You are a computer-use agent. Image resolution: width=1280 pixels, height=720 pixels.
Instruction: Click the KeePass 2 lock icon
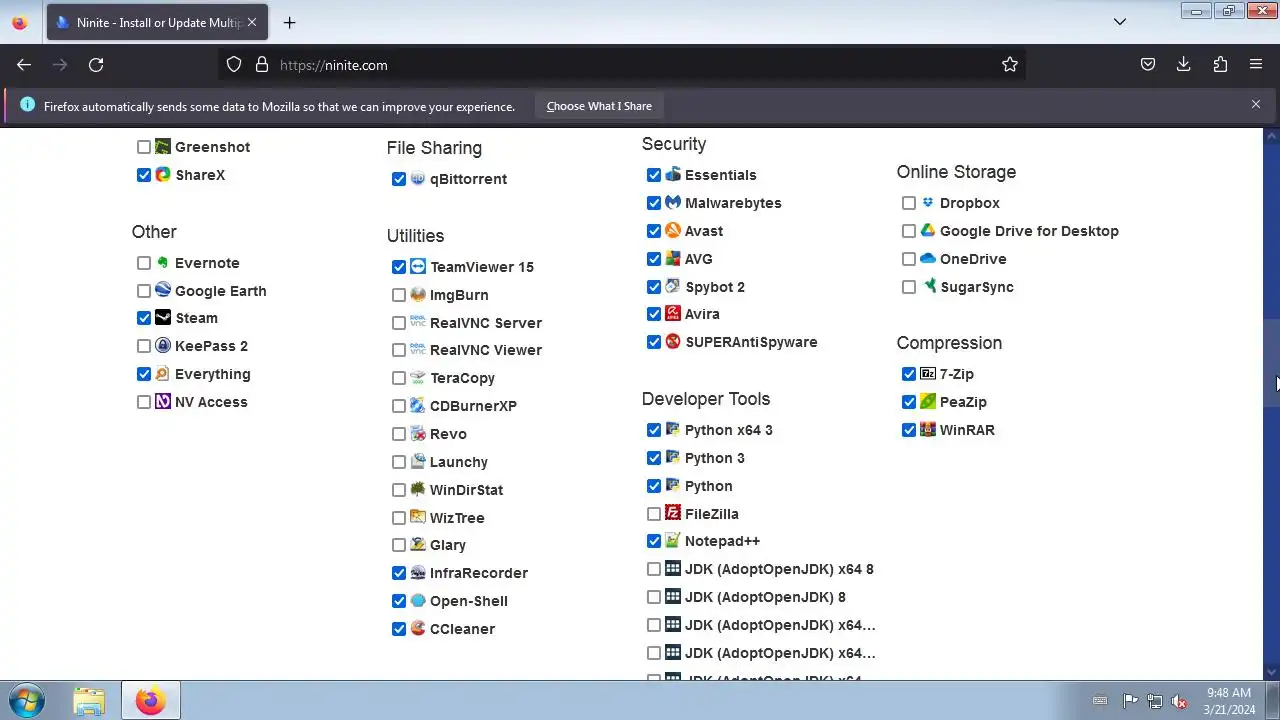pyautogui.click(x=163, y=346)
